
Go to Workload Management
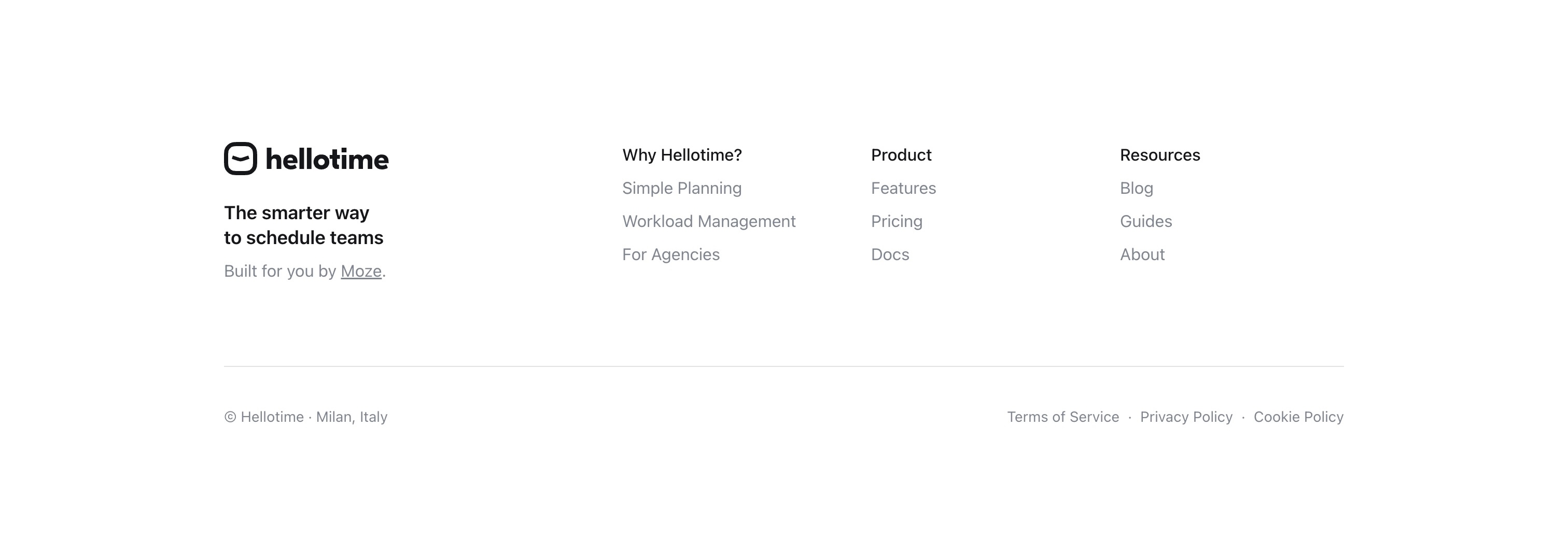tap(708, 221)
